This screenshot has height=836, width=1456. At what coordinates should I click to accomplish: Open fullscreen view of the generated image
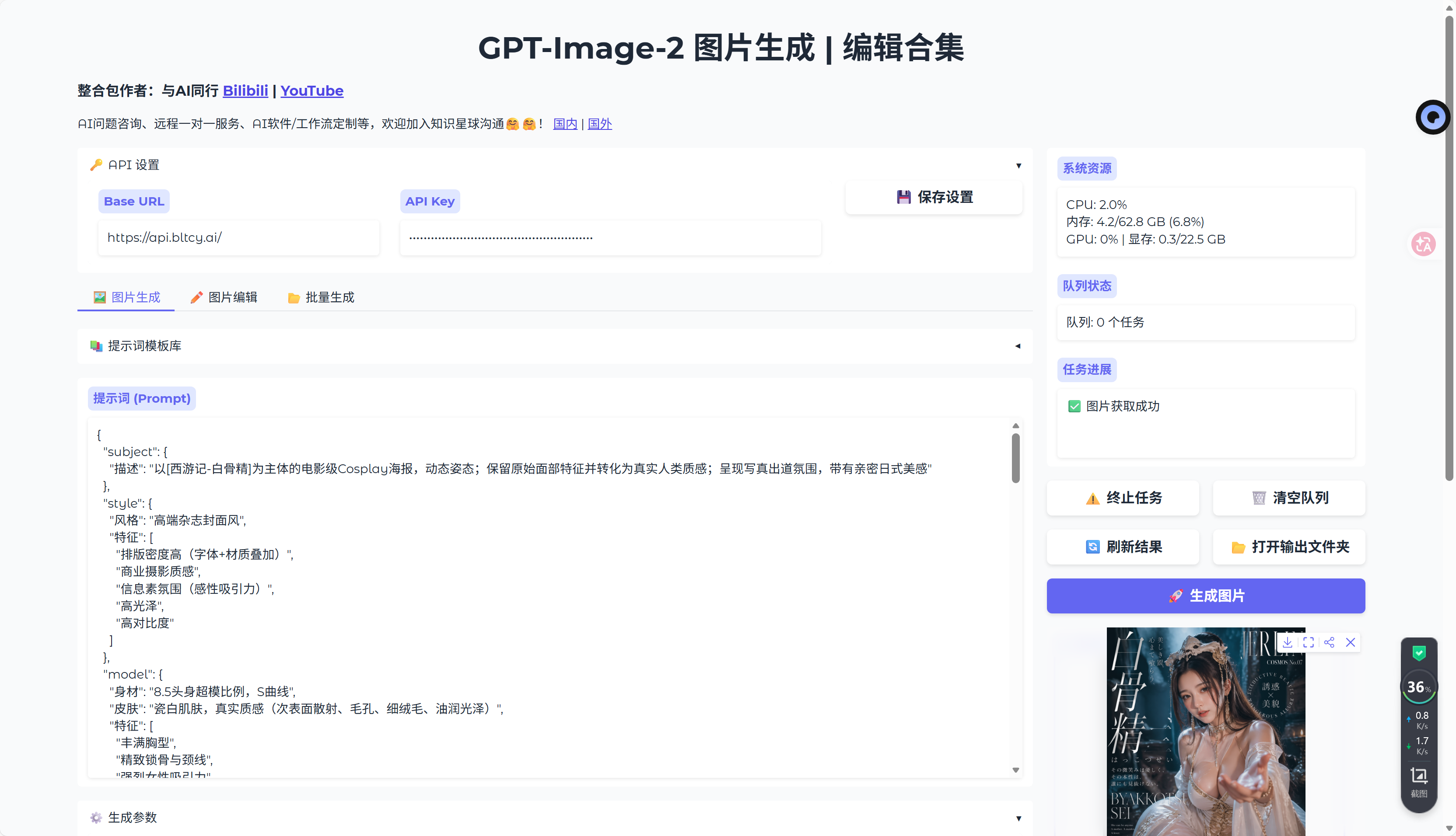pos(1309,642)
